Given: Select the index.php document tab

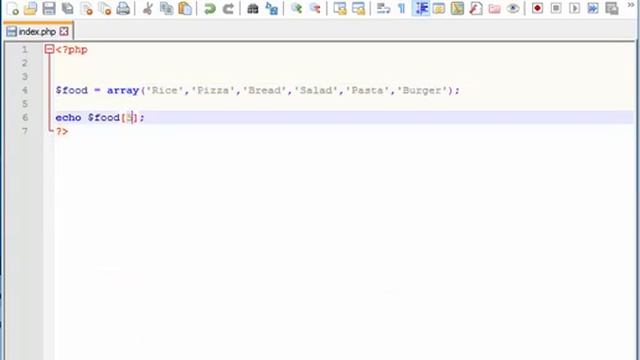Looking at the screenshot, I should pyautogui.click(x=37, y=31).
